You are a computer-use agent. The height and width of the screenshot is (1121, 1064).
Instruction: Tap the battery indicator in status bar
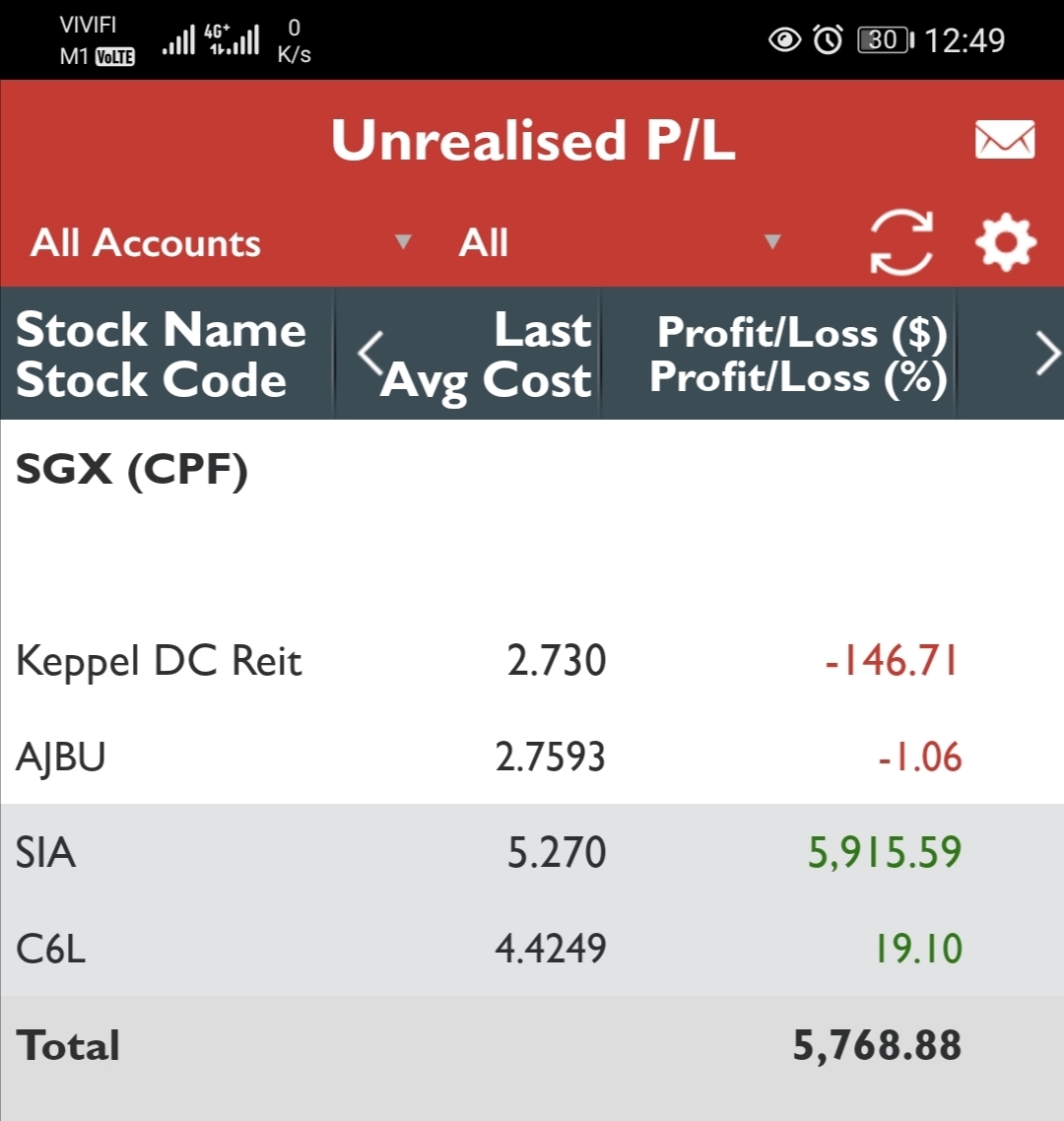point(885,40)
